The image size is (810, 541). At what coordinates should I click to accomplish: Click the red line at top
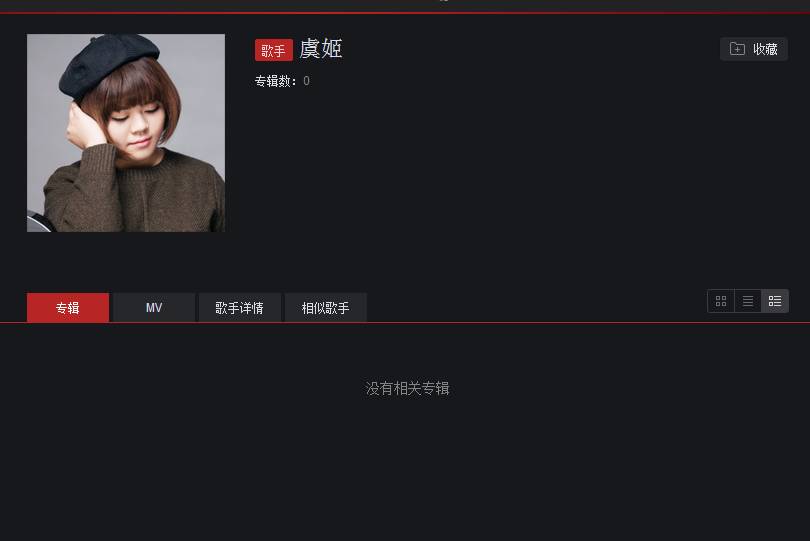[405, 13]
